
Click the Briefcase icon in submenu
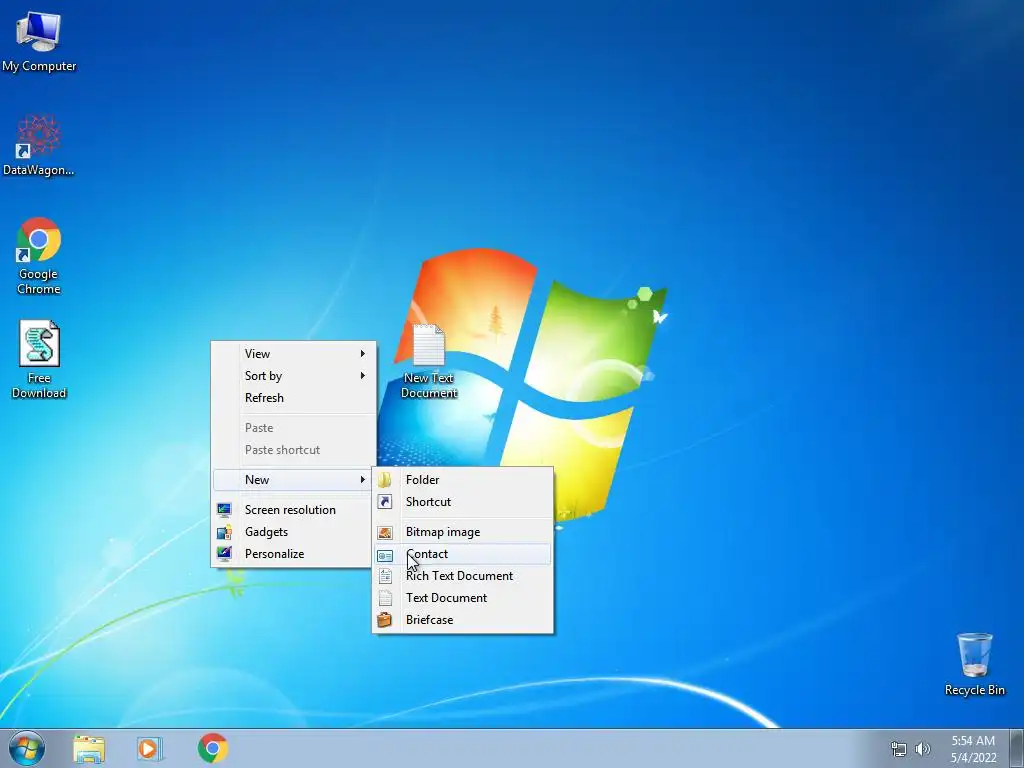pyautogui.click(x=385, y=620)
